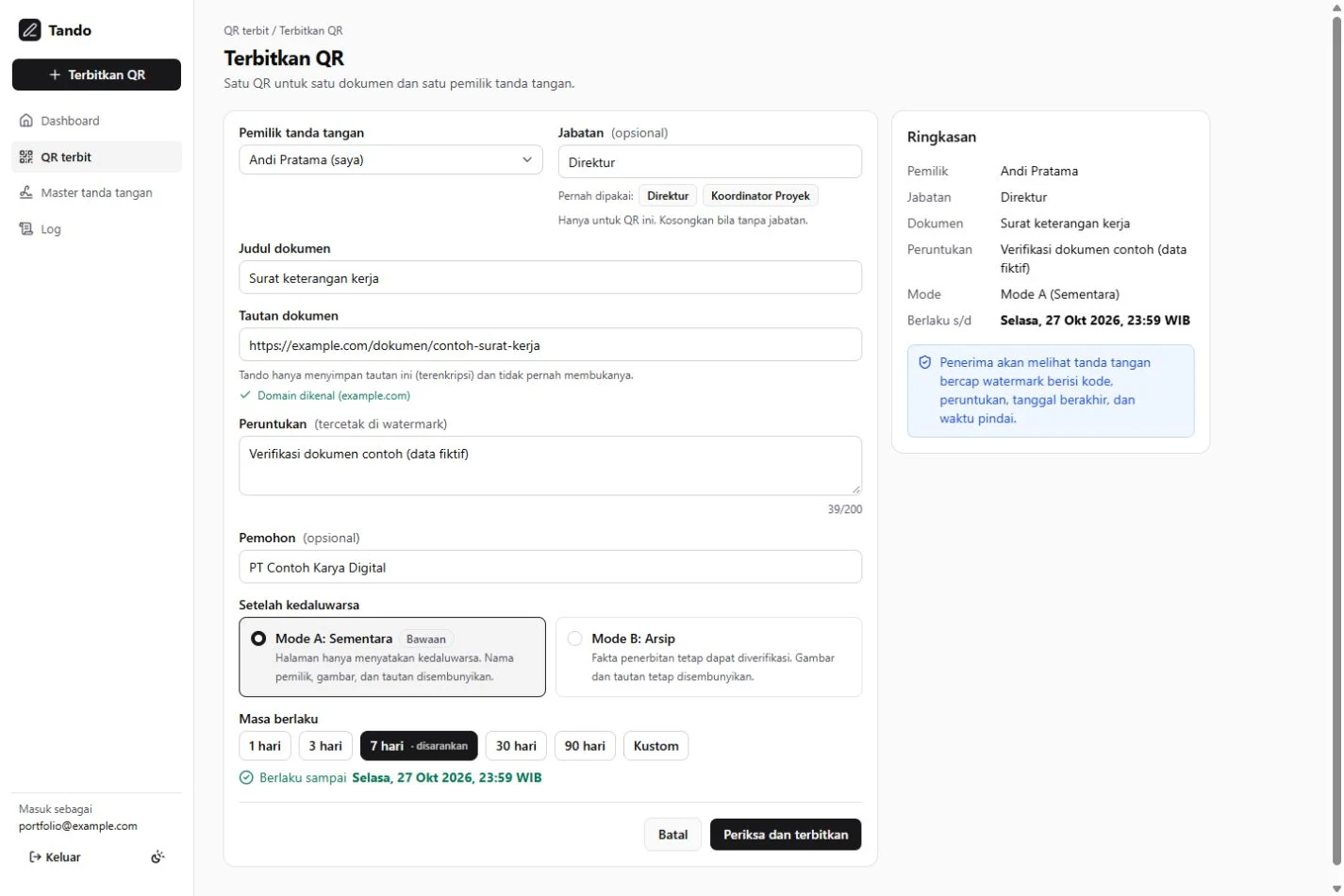Open the Pemilik tanda tangan dropdown

390,160
